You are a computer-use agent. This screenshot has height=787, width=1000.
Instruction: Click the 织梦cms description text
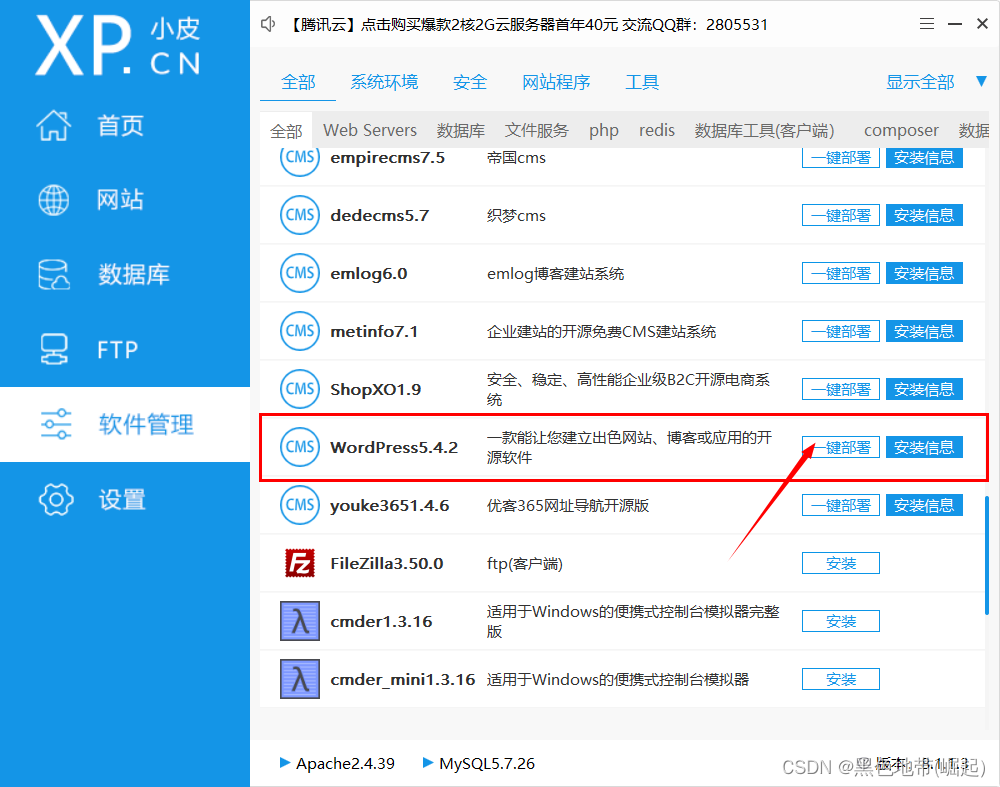pos(516,216)
